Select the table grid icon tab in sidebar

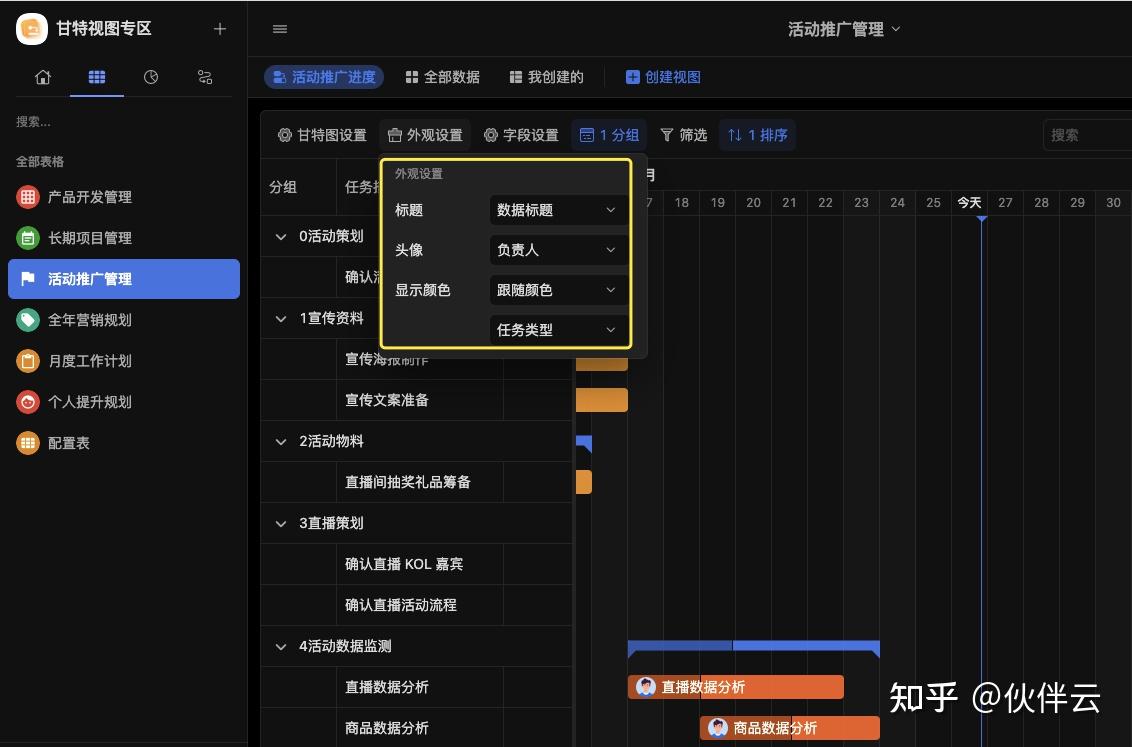pos(97,77)
